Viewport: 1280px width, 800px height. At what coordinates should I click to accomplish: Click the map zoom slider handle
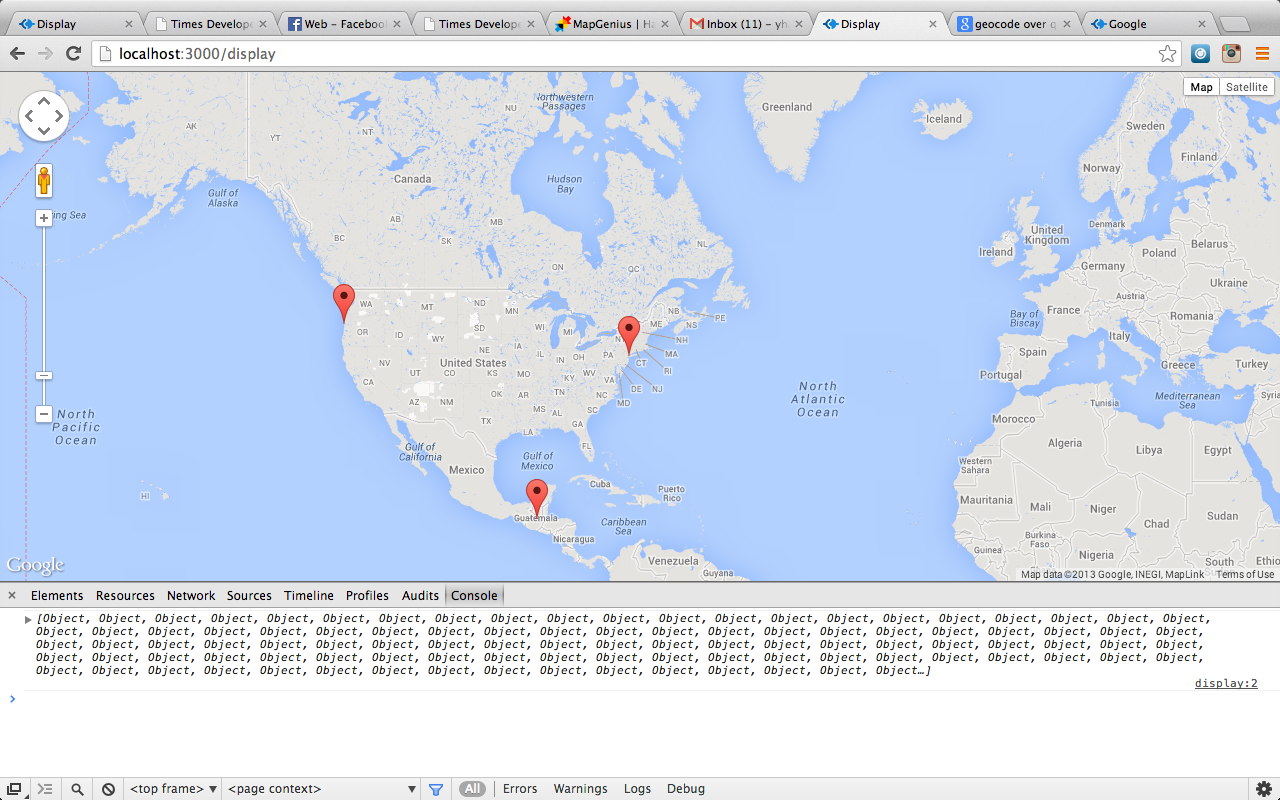[44, 375]
